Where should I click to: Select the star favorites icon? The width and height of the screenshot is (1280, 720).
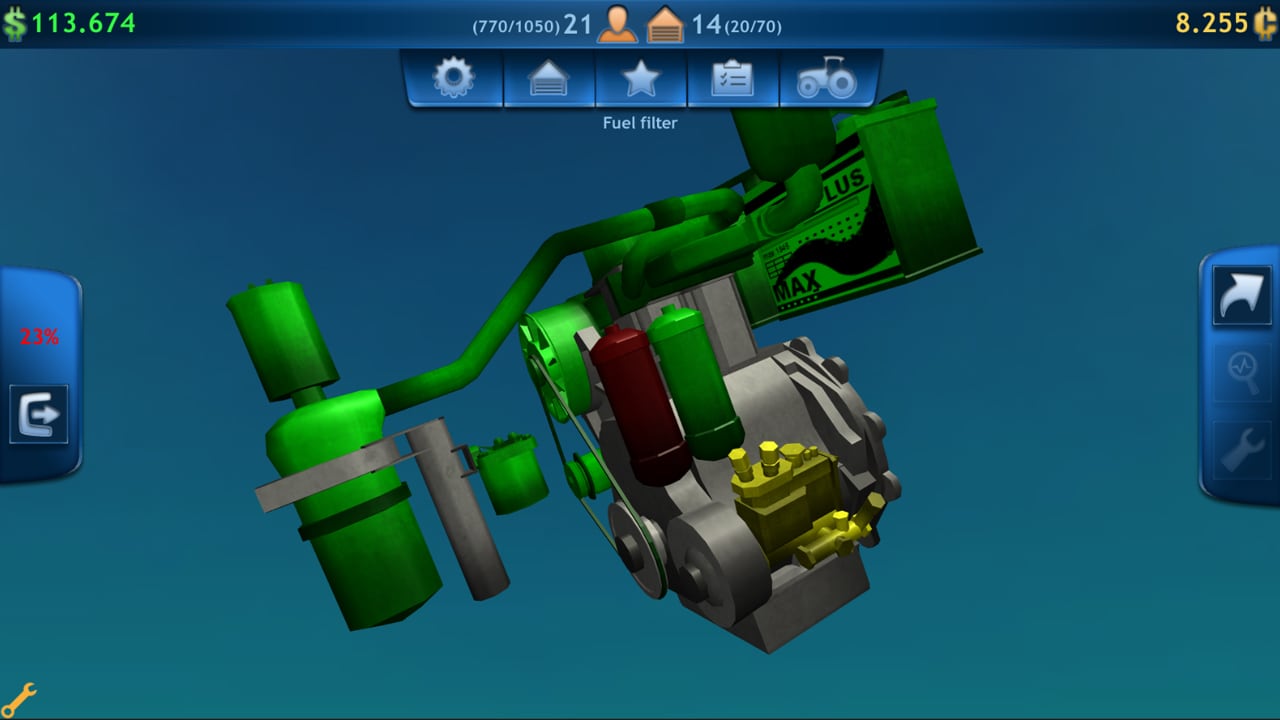[x=641, y=76]
